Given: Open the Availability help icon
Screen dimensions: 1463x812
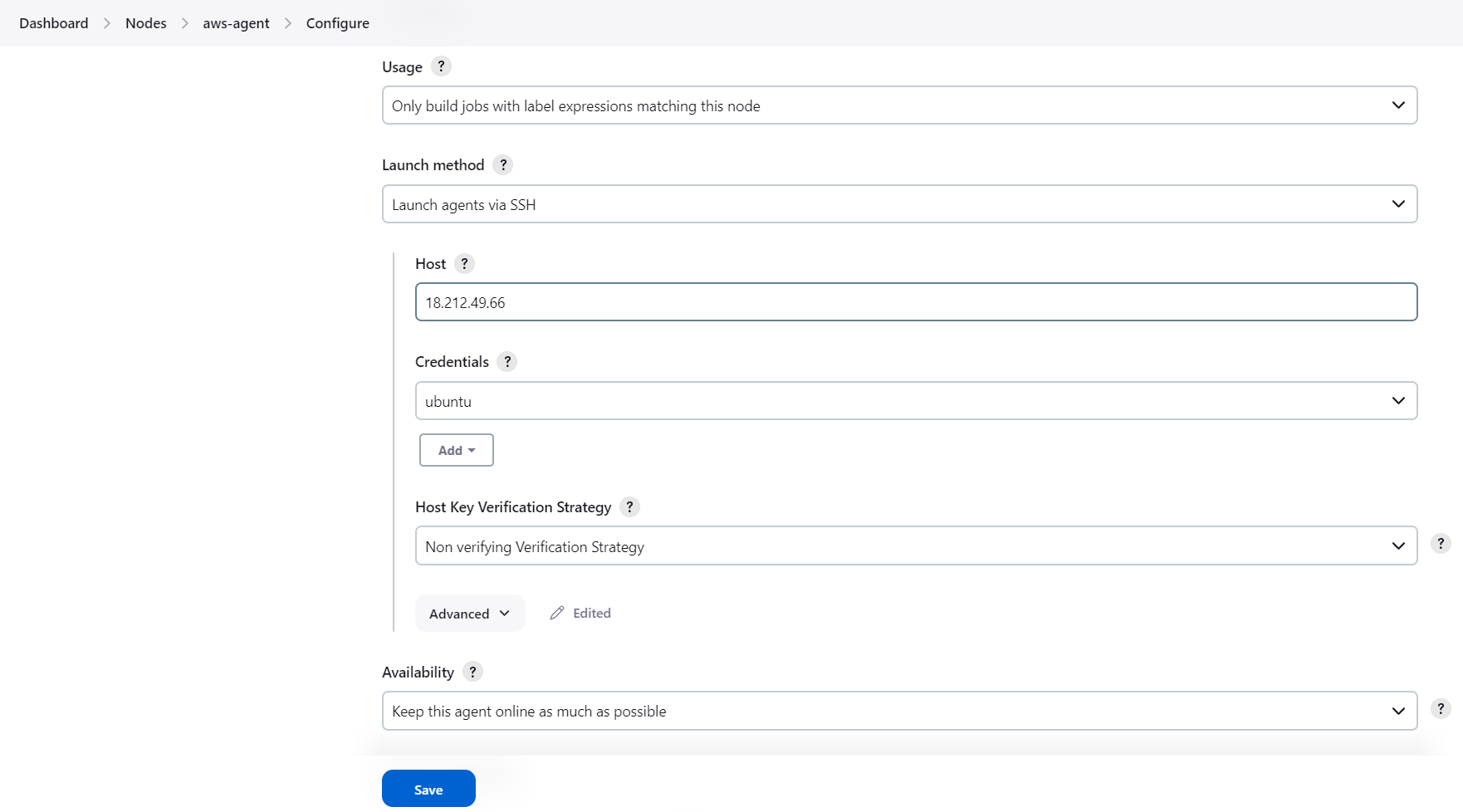Looking at the screenshot, I should (x=473, y=672).
